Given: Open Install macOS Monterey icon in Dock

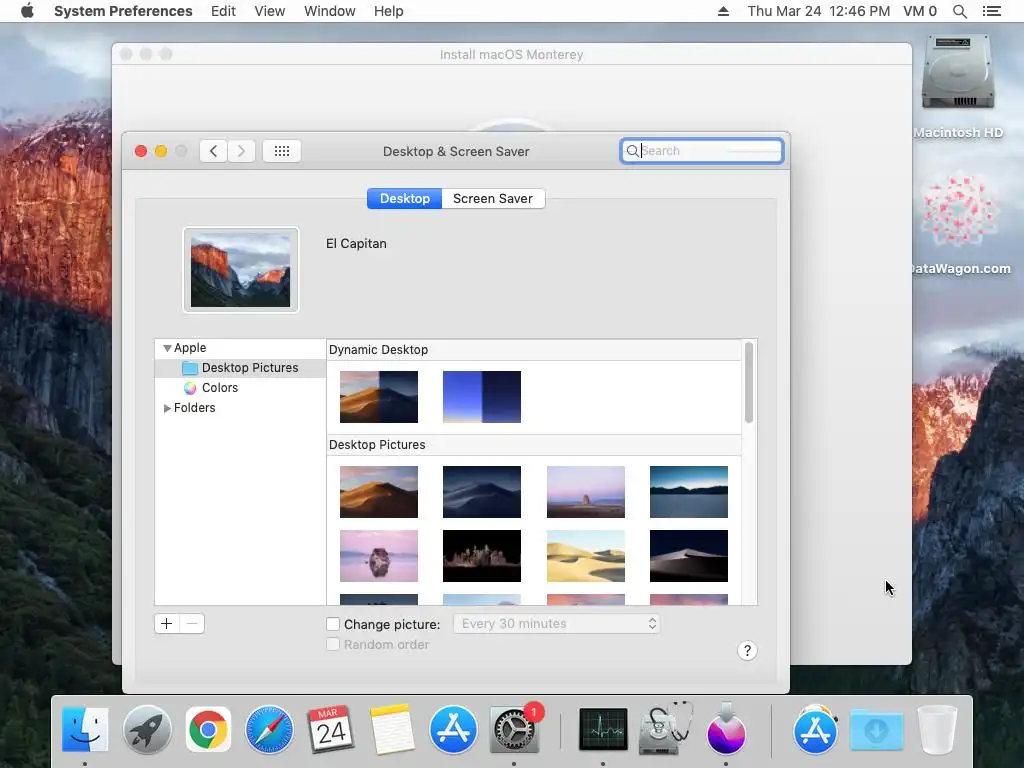Looking at the screenshot, I should click(726, 729).
